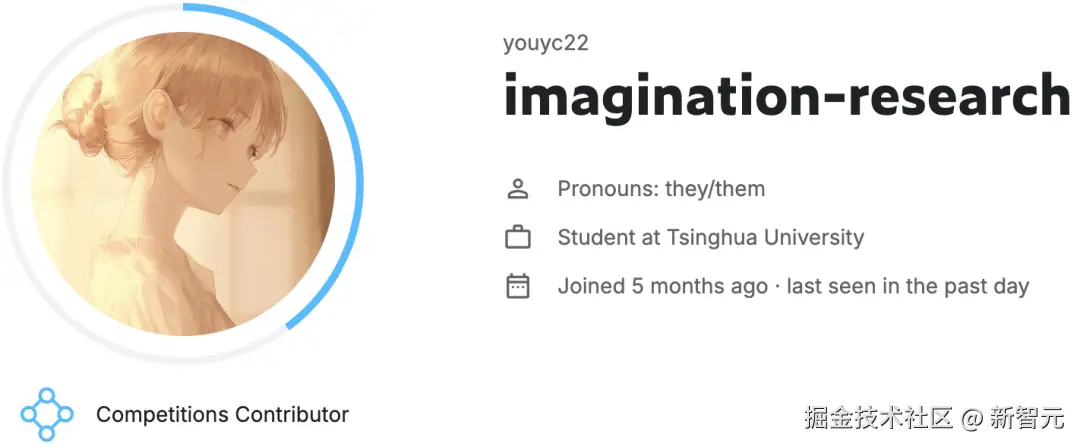Click "Joined 5 months ago" text
The width and height of the screenshot is (1080, 447).
[x=662, y=286]
